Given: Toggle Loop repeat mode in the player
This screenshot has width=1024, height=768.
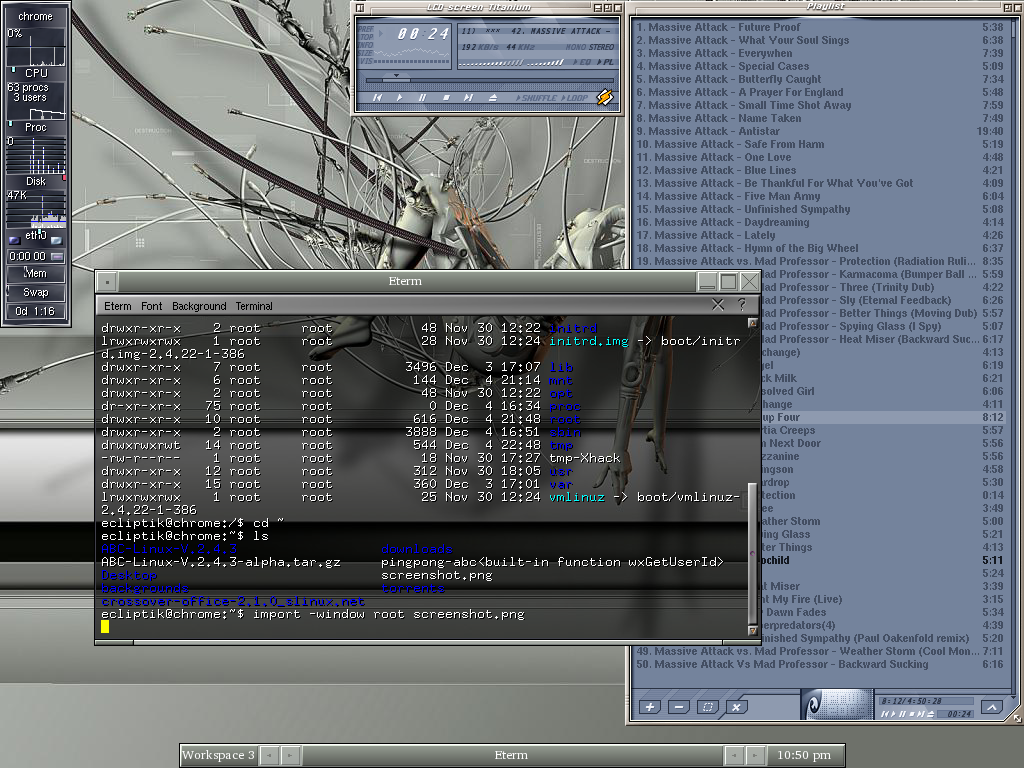Looking at the screenshot, I should coord(577,98).
